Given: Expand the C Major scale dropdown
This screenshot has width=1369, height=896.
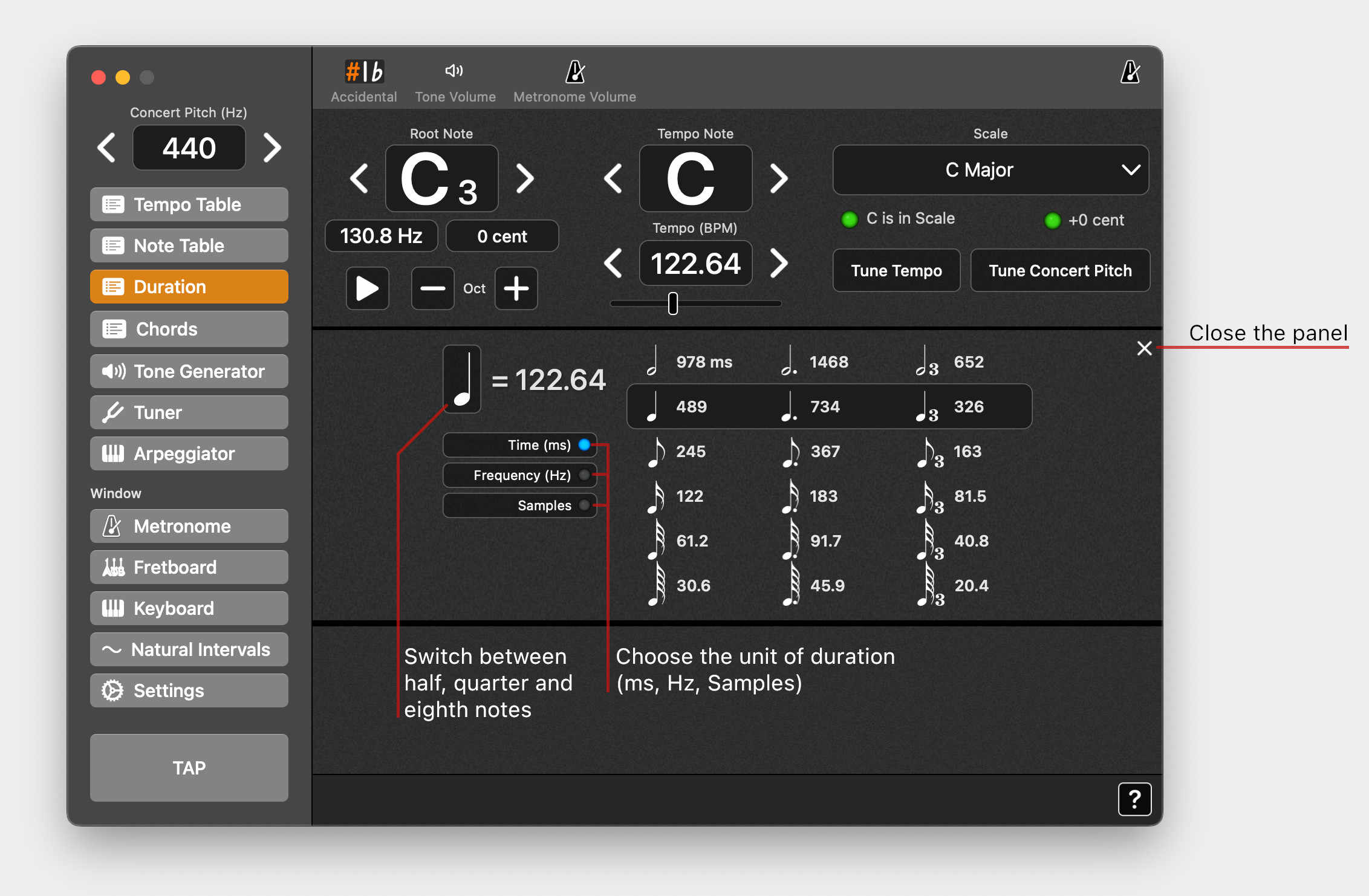Looking at the screenshot, I should click(990, 170).
